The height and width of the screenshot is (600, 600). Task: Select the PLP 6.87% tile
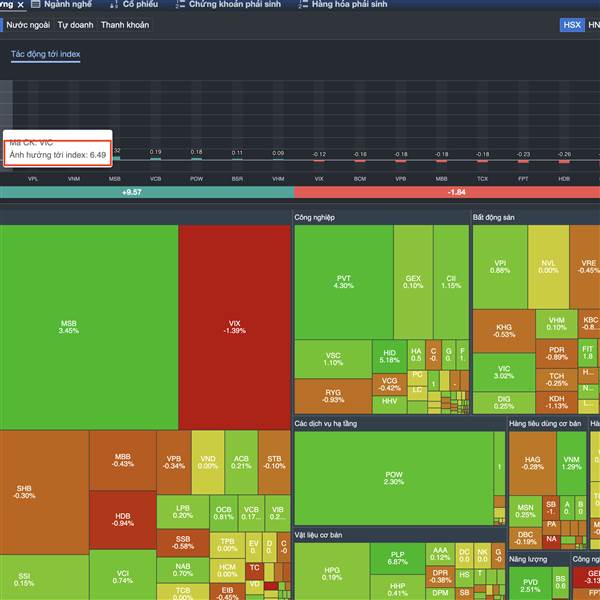[398, 558]
